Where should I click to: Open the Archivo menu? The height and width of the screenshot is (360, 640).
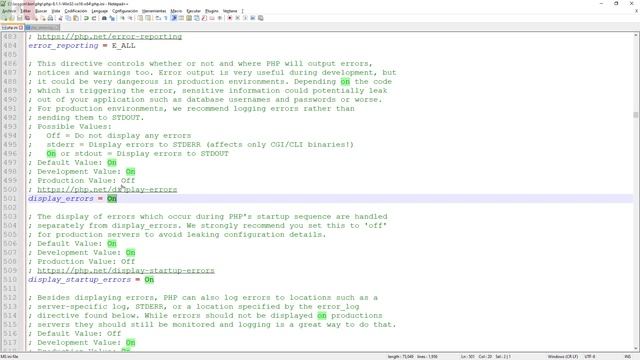pyautogui.click(x=9, y=11)
